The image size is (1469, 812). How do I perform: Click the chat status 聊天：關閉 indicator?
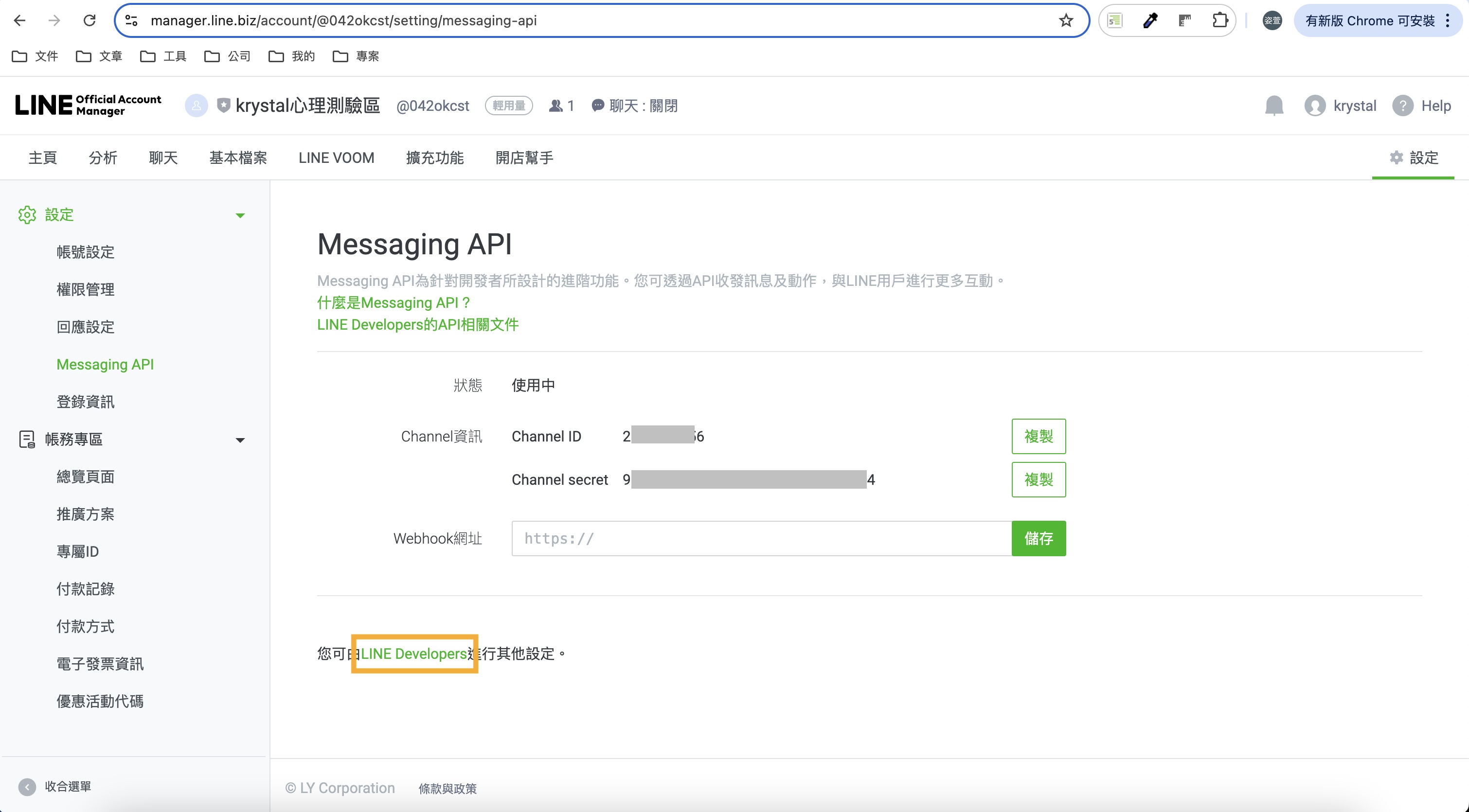pos(635,106)
